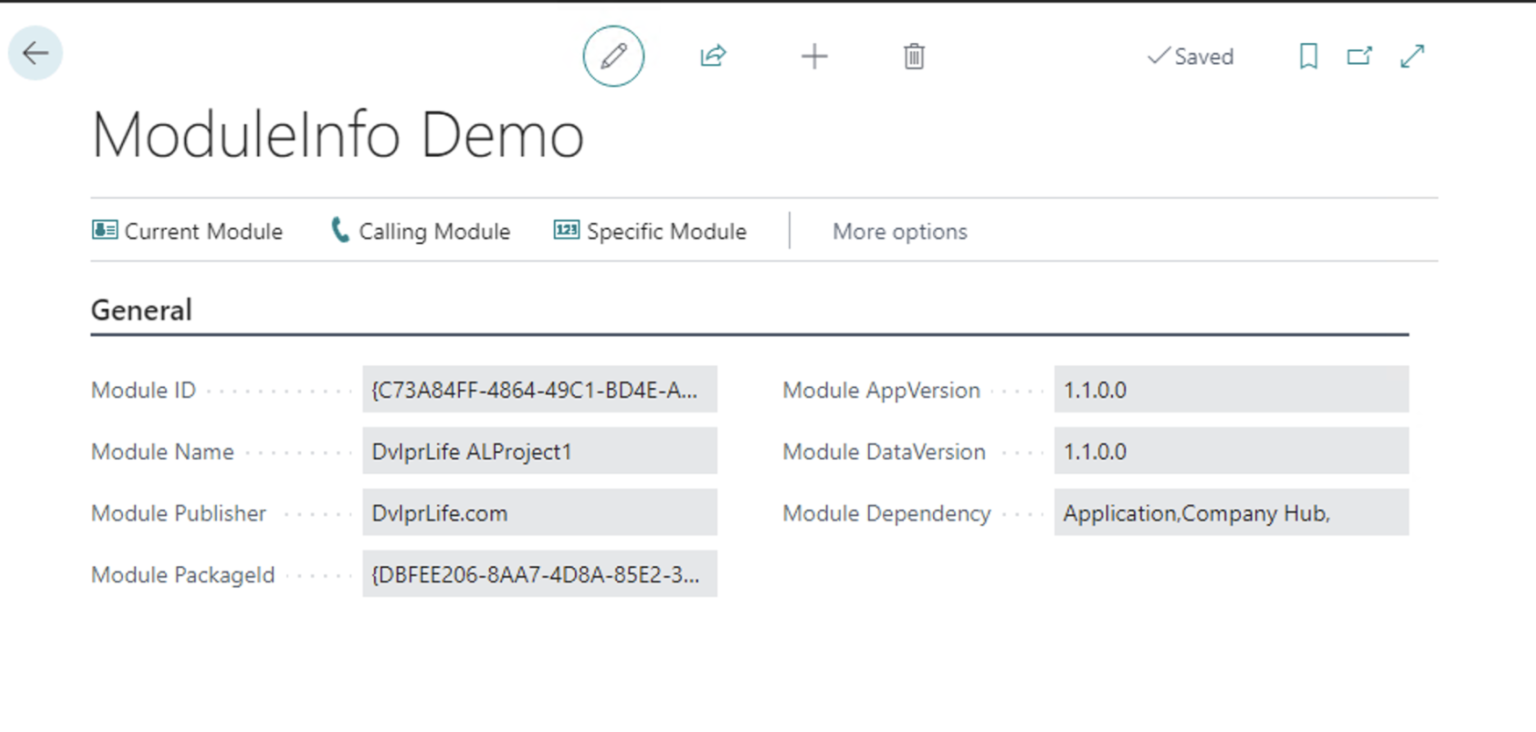The height and width of the screenshot is (732, 1536).
Task: Open the share icon menu
Action: (x=712, y=56)
